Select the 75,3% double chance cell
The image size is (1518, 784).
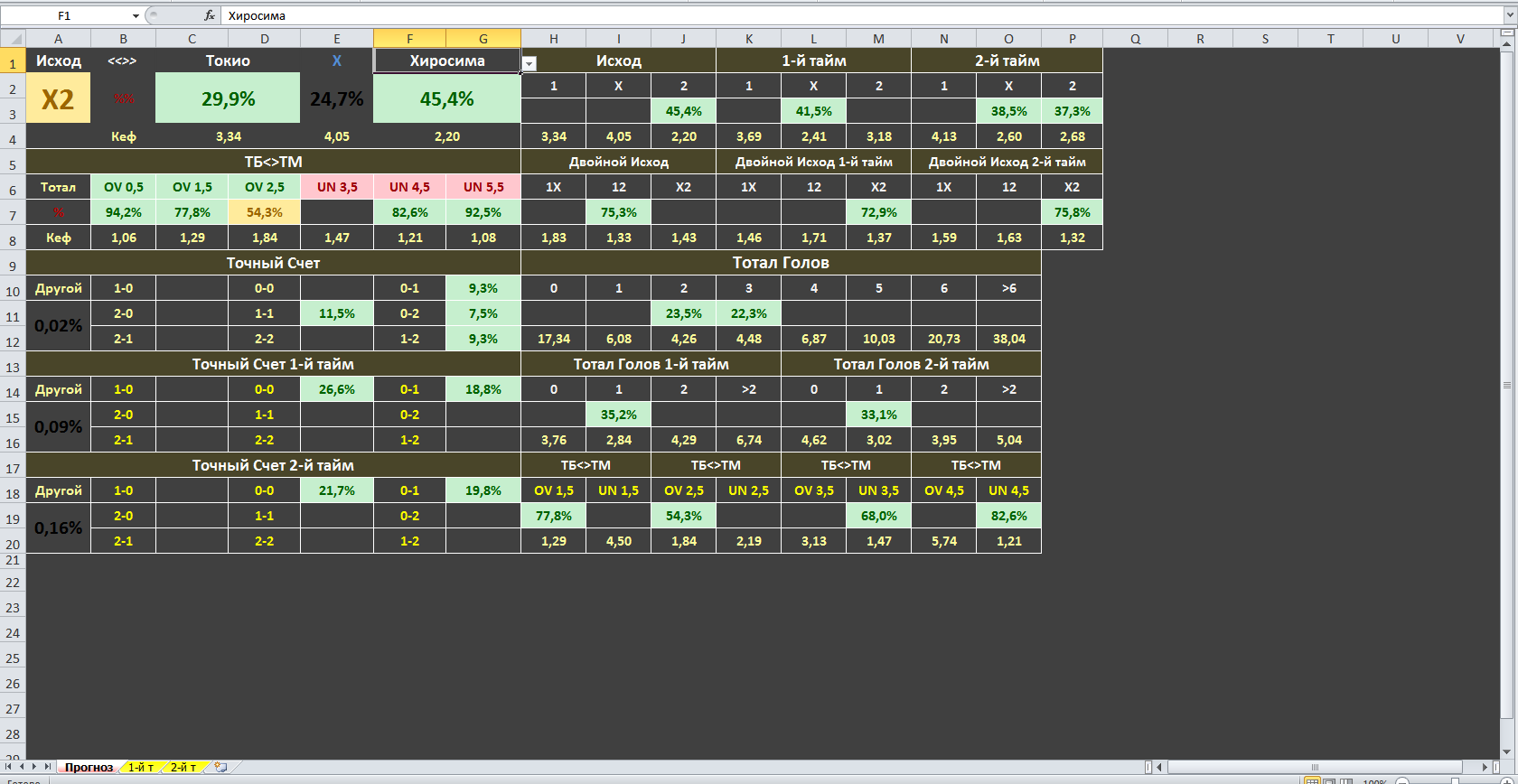(619, 212)
